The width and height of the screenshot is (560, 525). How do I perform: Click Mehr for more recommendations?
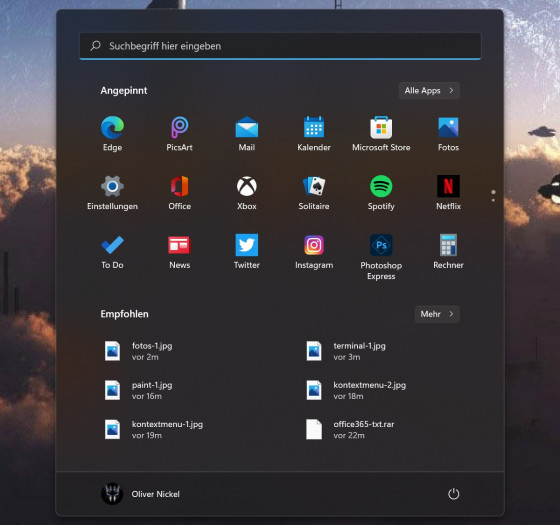[437, 314]
